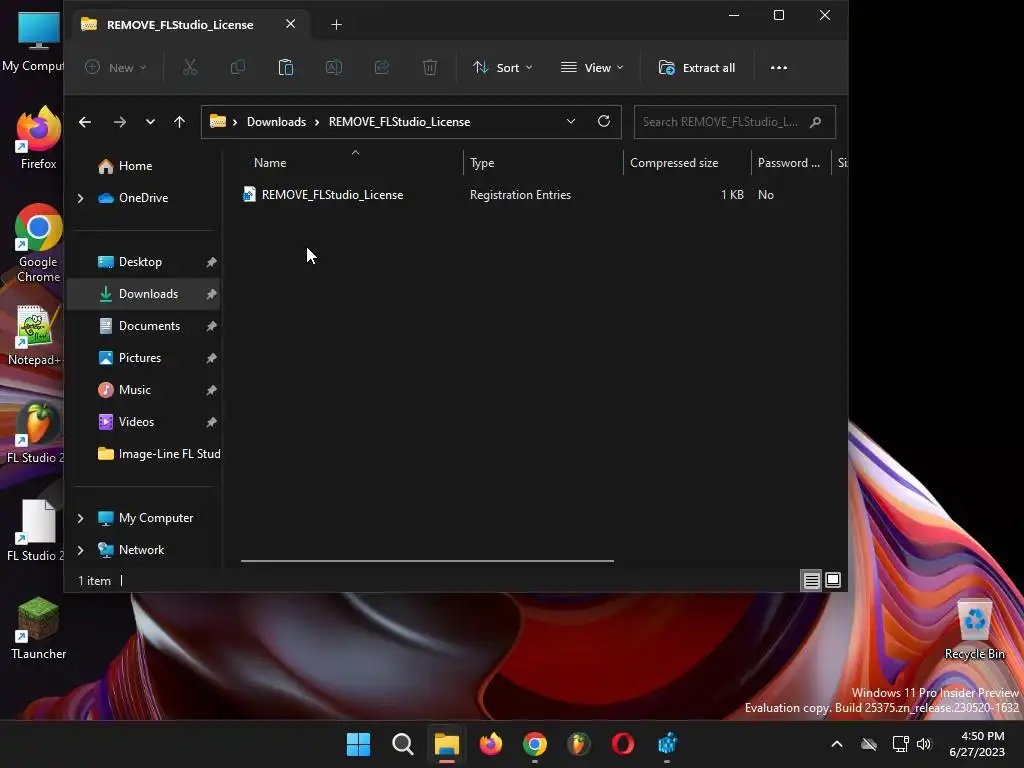
Task: Click the Delete trash icon in toolbar
Action: 430,67
